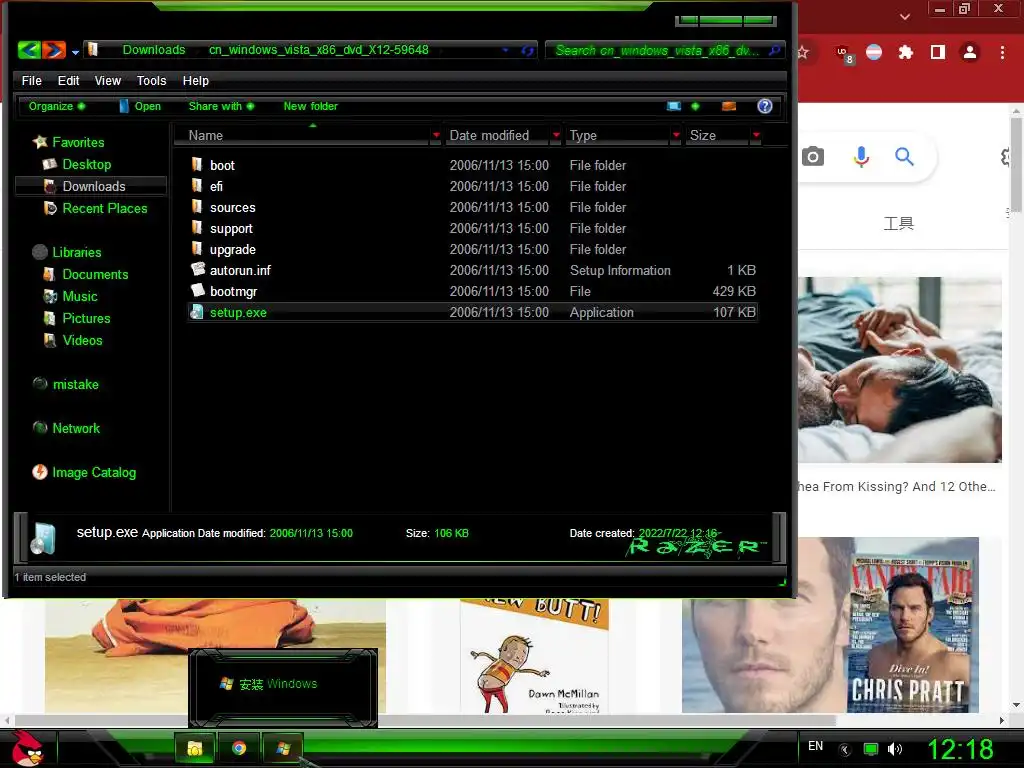Click the Chrome extensions puzzle icon
The image size is (1024, 768).
(x=905, y=52)
